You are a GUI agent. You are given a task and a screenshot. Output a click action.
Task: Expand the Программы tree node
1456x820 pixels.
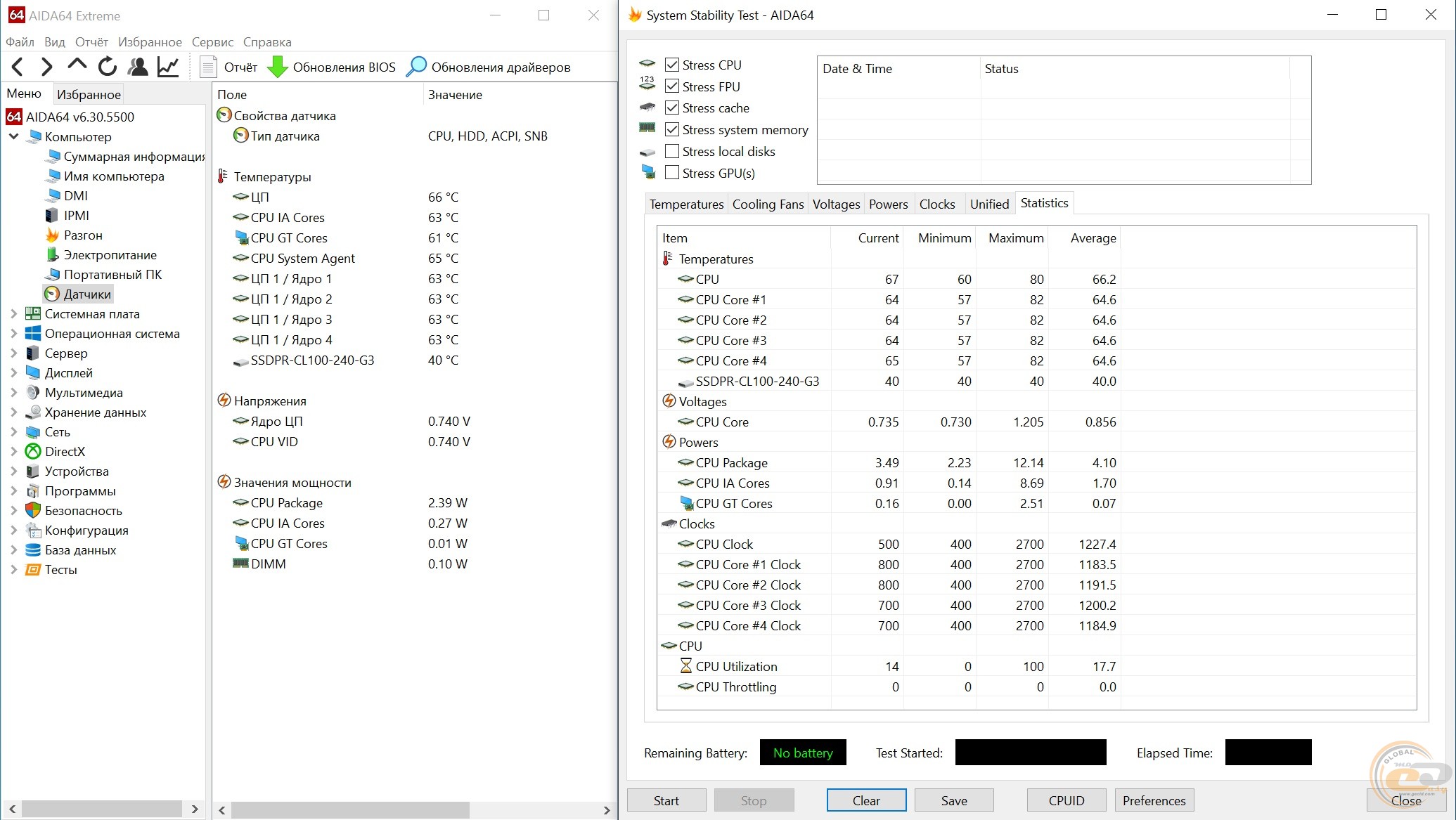[13, 491]
